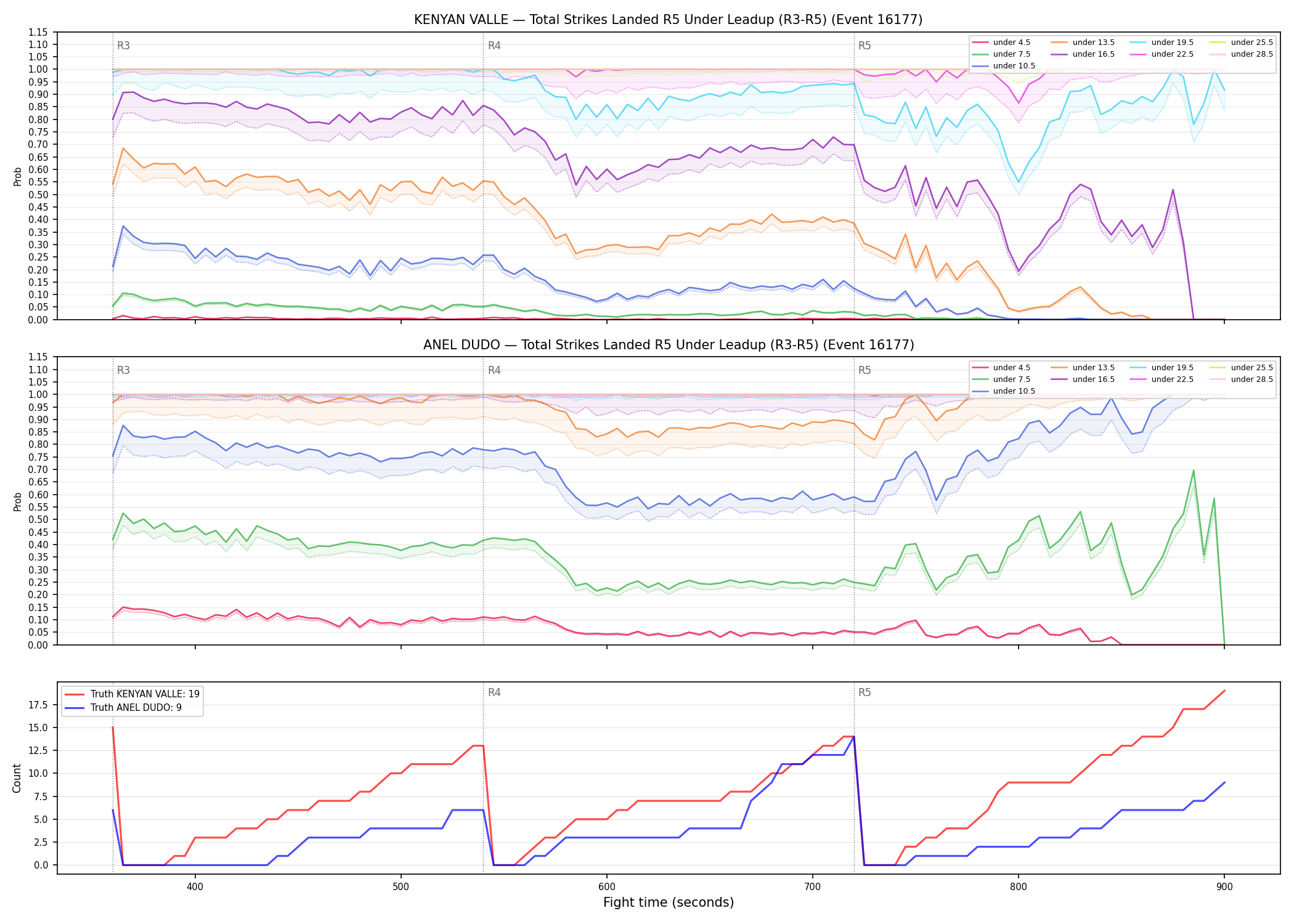Click x-axis tick label 800
1294x924 pixels.
[x=1019, y=887]
